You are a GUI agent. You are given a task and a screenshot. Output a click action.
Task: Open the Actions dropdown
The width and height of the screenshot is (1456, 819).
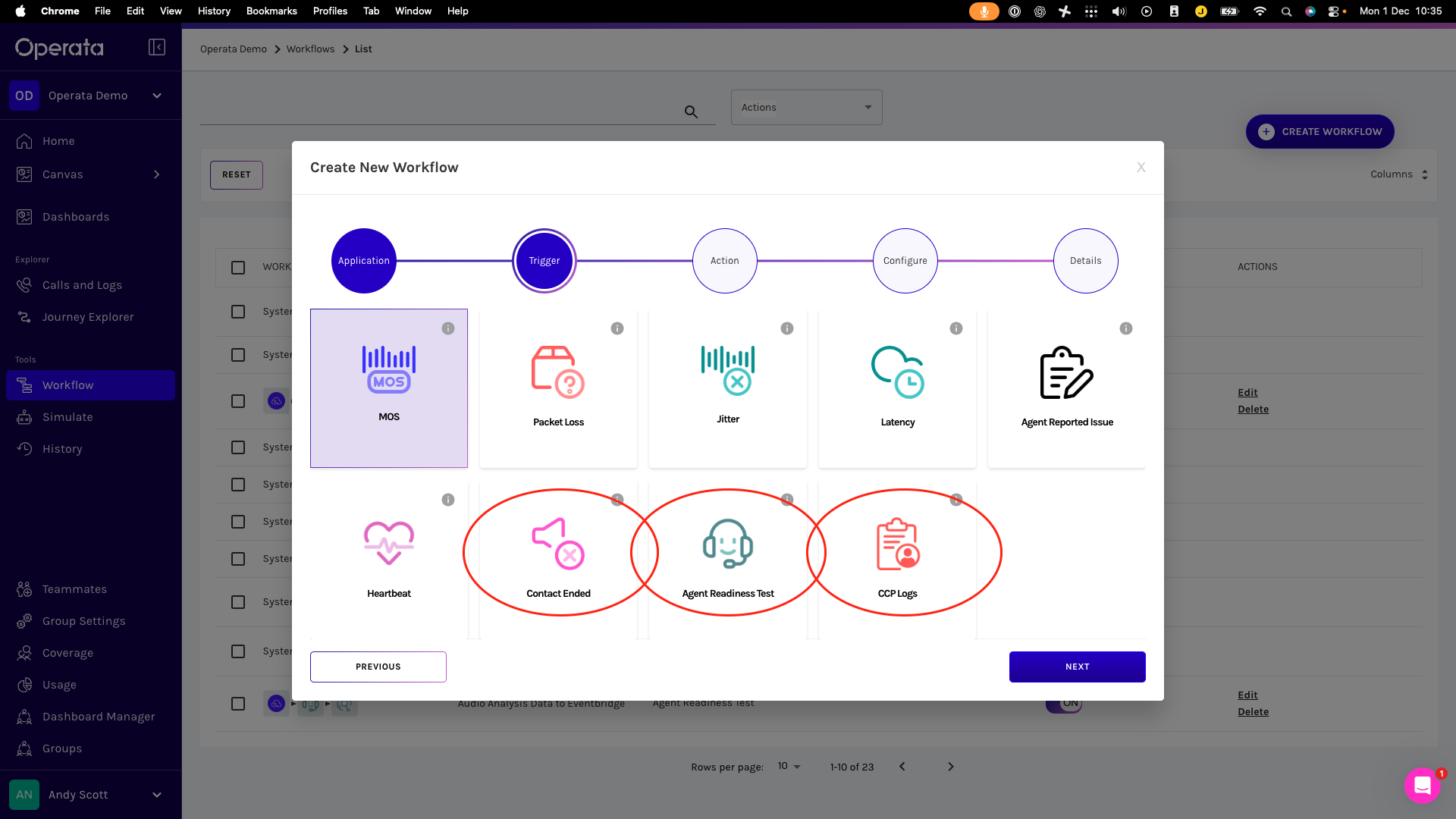(806, 108)
